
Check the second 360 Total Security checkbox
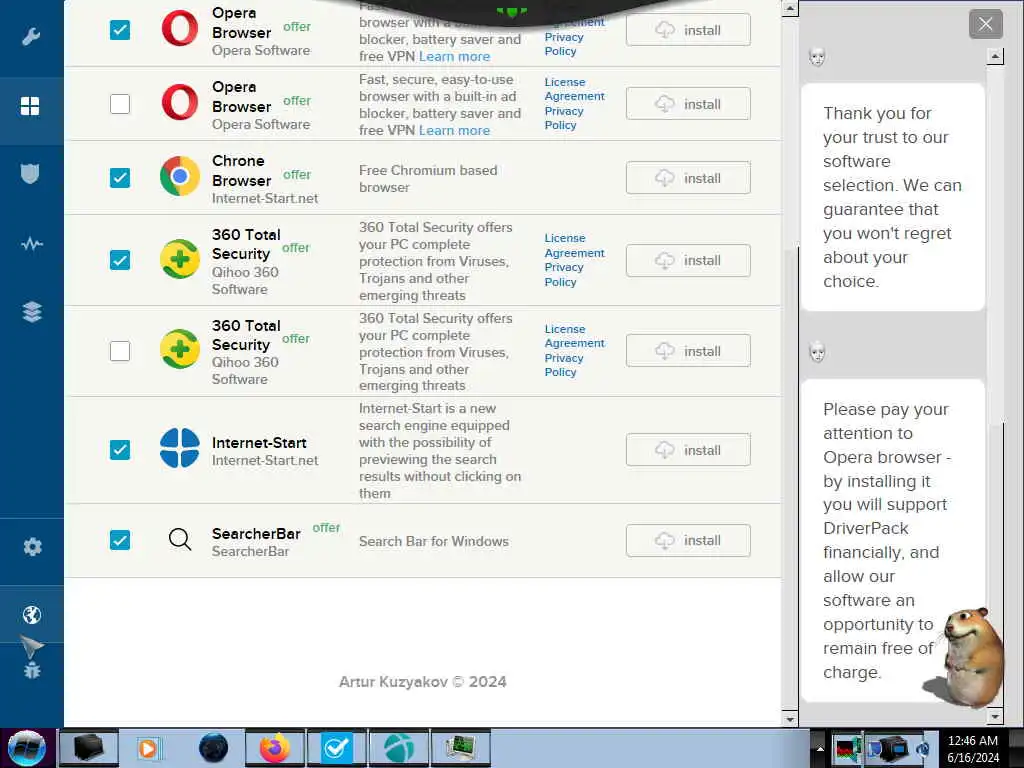(120, 351)
